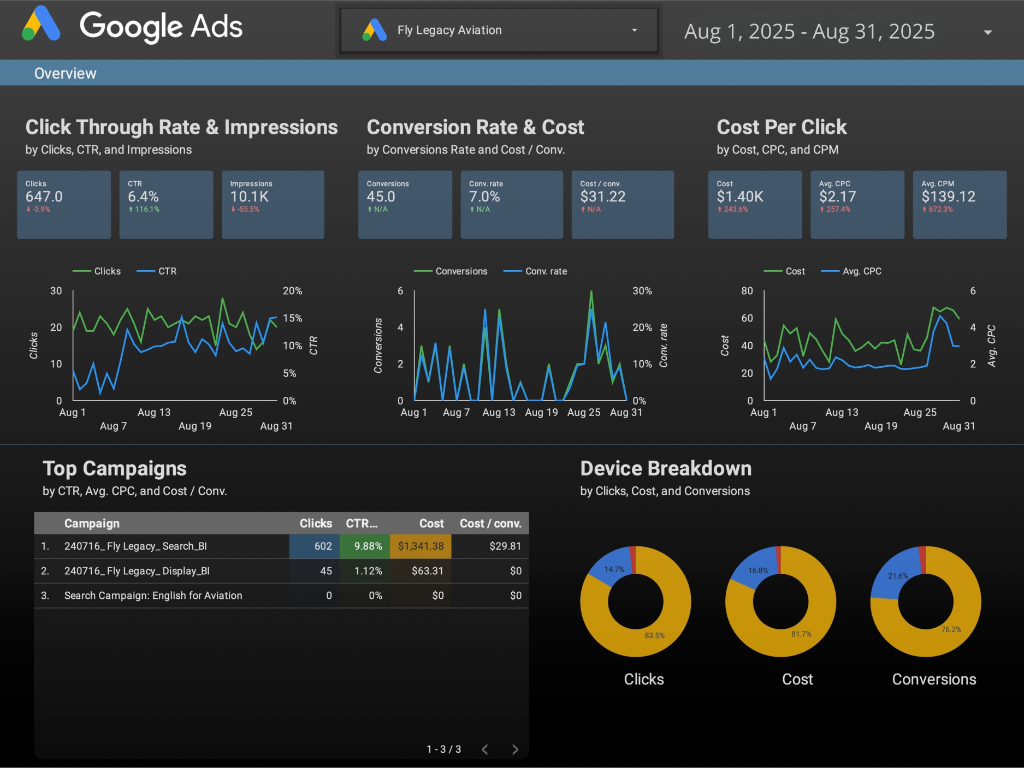Click the 1.12% CTR cell

(364, 571)
